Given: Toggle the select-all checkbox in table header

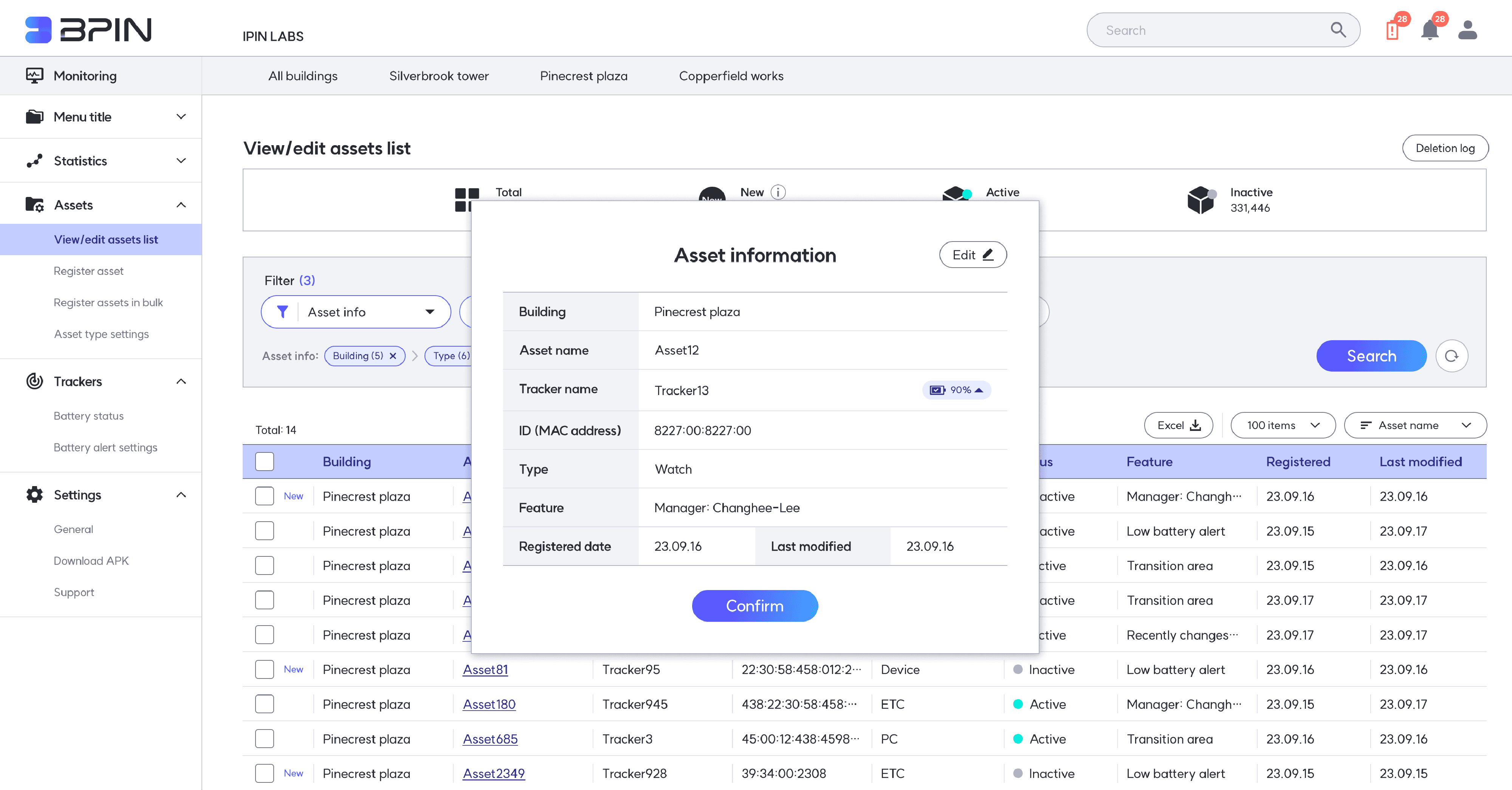Looking at the screenshot, I should click(x=264, y=461).
